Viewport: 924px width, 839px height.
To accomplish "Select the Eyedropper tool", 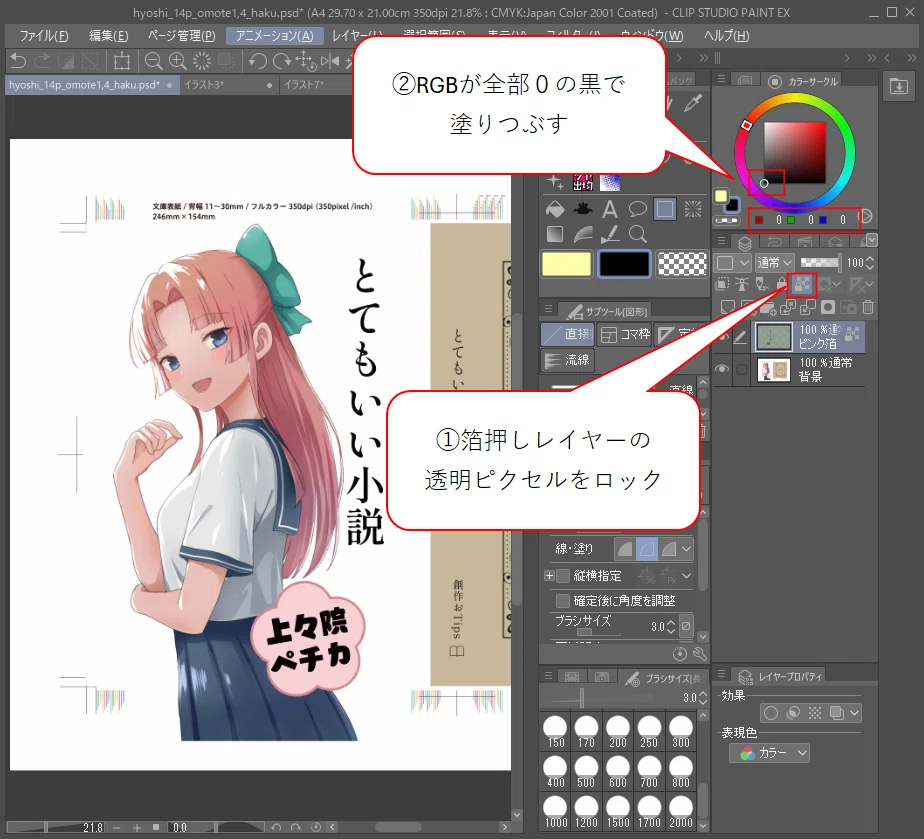I will [693, 104].
